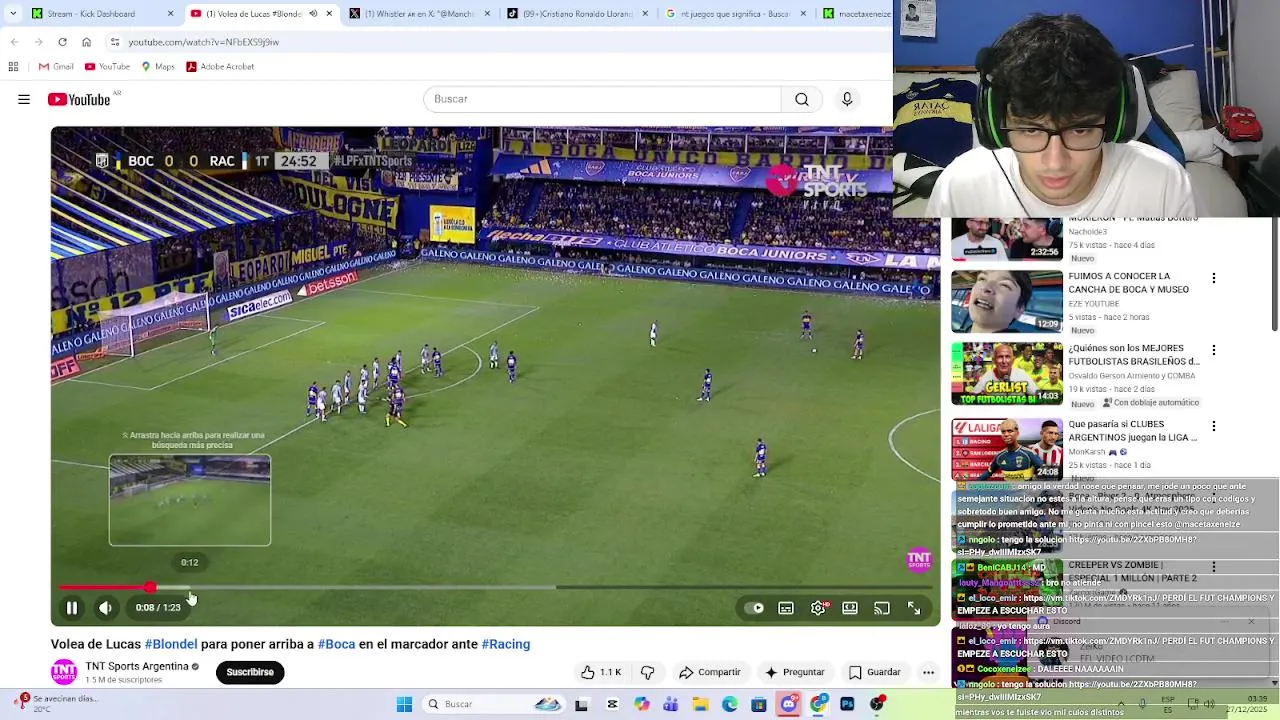Toggle the autoplay switch in player
This screenshot has width=1280, height=720.
(756, 608)
